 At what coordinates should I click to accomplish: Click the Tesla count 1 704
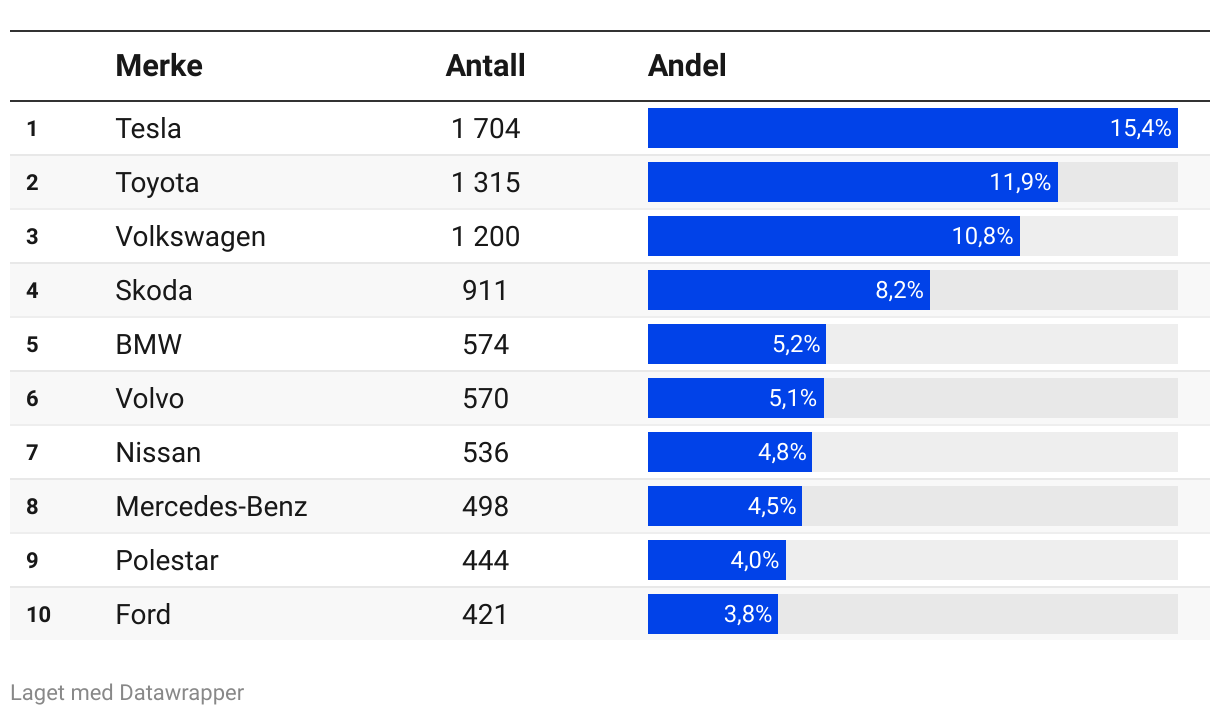[x=485, y=128]
